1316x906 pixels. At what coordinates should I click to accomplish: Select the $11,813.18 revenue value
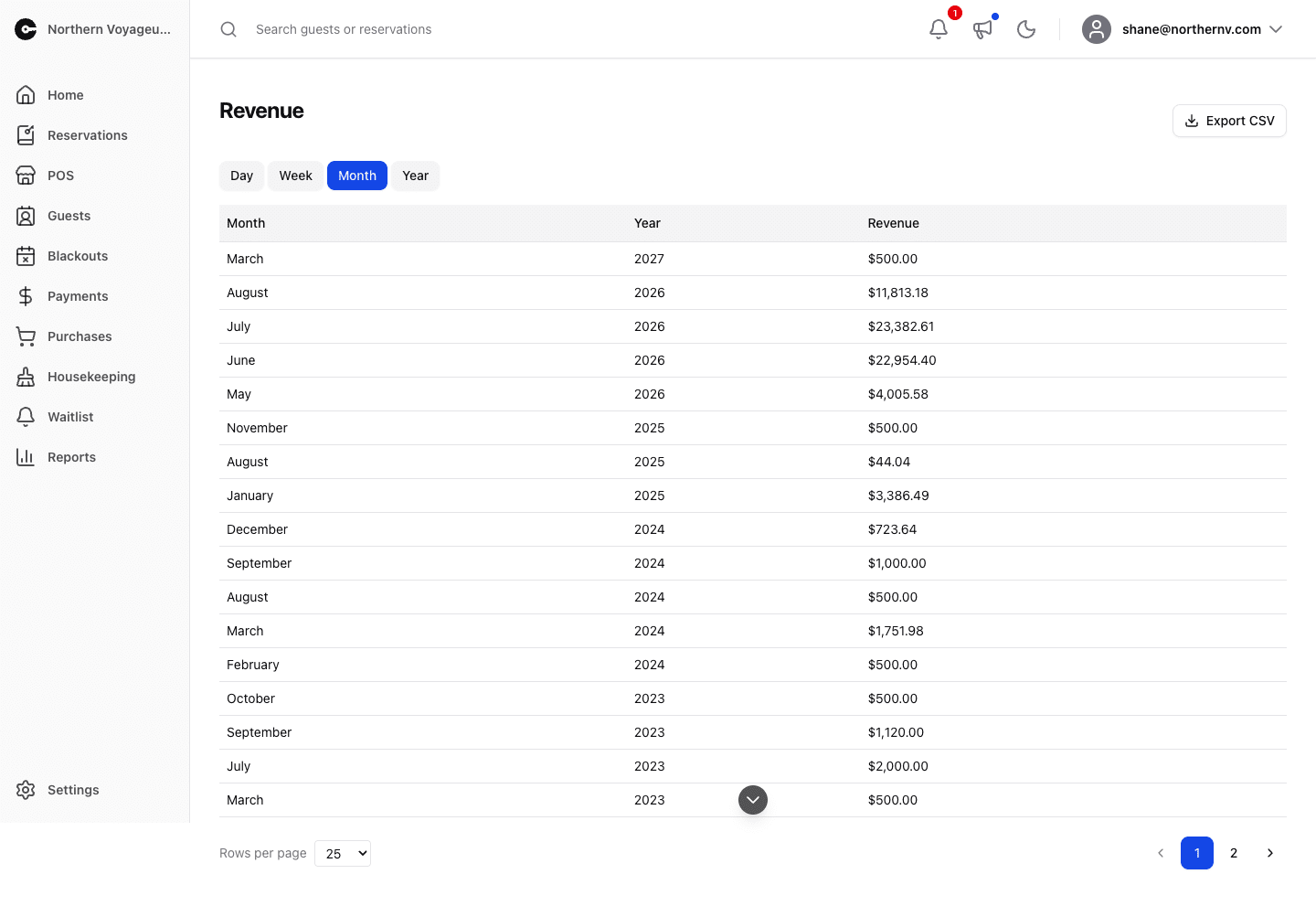(897, 293)
